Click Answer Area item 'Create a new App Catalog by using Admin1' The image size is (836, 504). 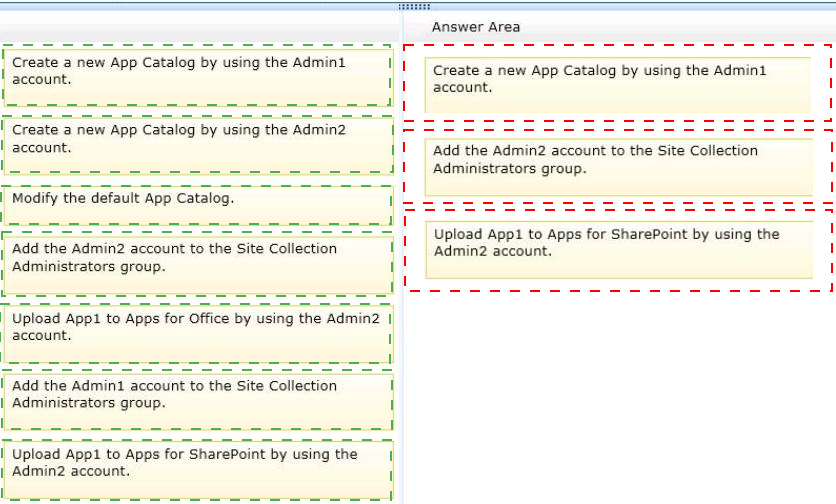[617, 85]
